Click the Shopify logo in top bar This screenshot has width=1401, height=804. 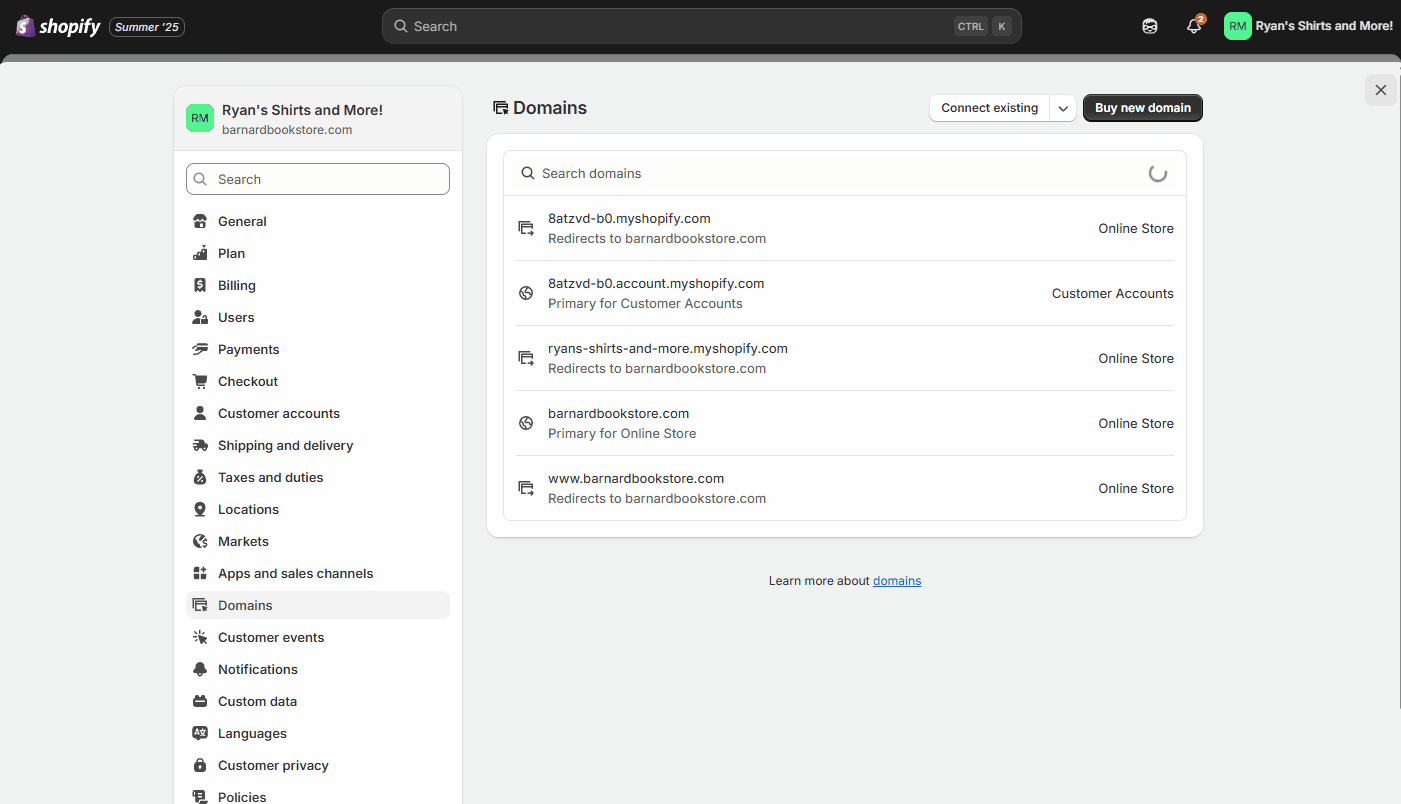pyautogui.click(x=58, y=26)
